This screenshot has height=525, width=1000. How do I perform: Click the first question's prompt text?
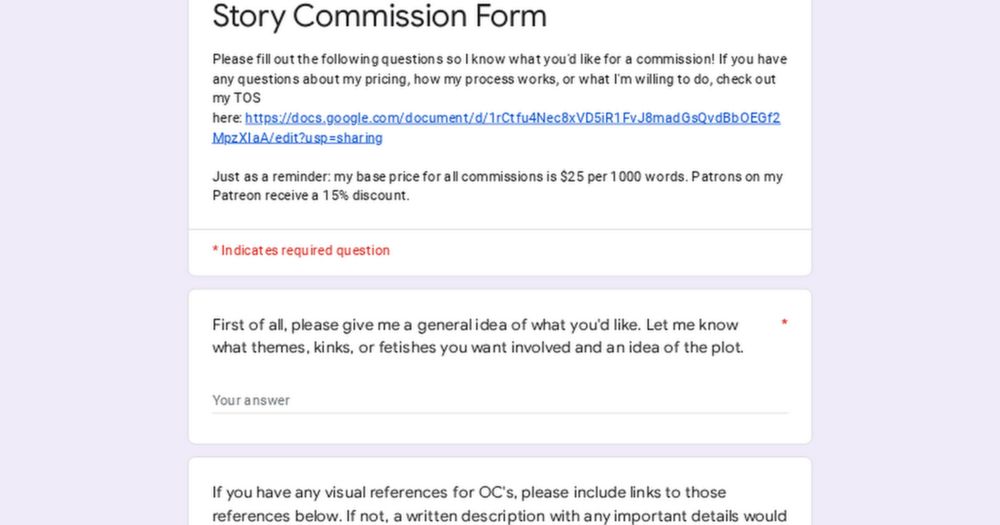(478, 336)
